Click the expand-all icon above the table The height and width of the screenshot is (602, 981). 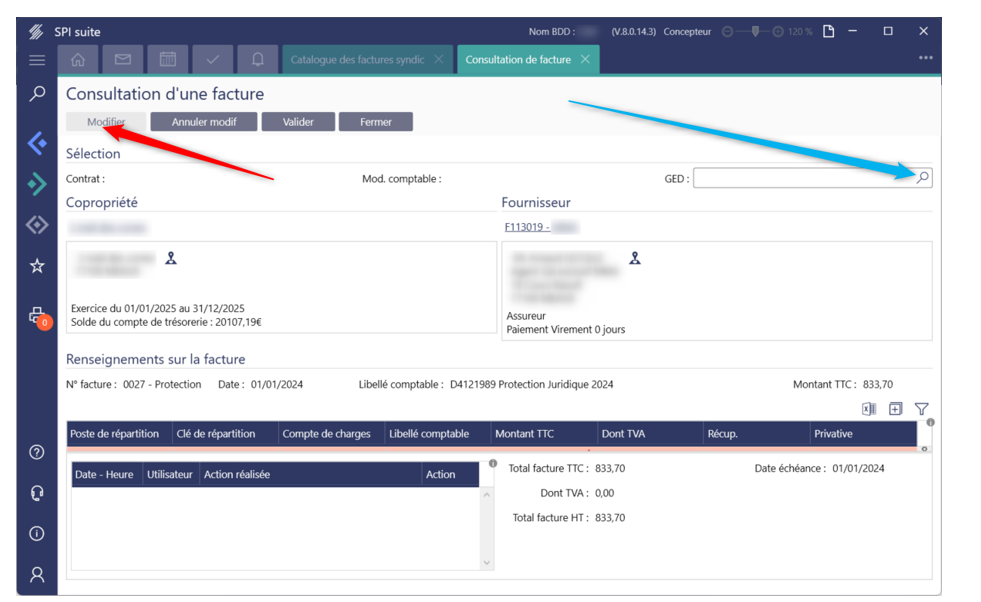coord(895,409)
